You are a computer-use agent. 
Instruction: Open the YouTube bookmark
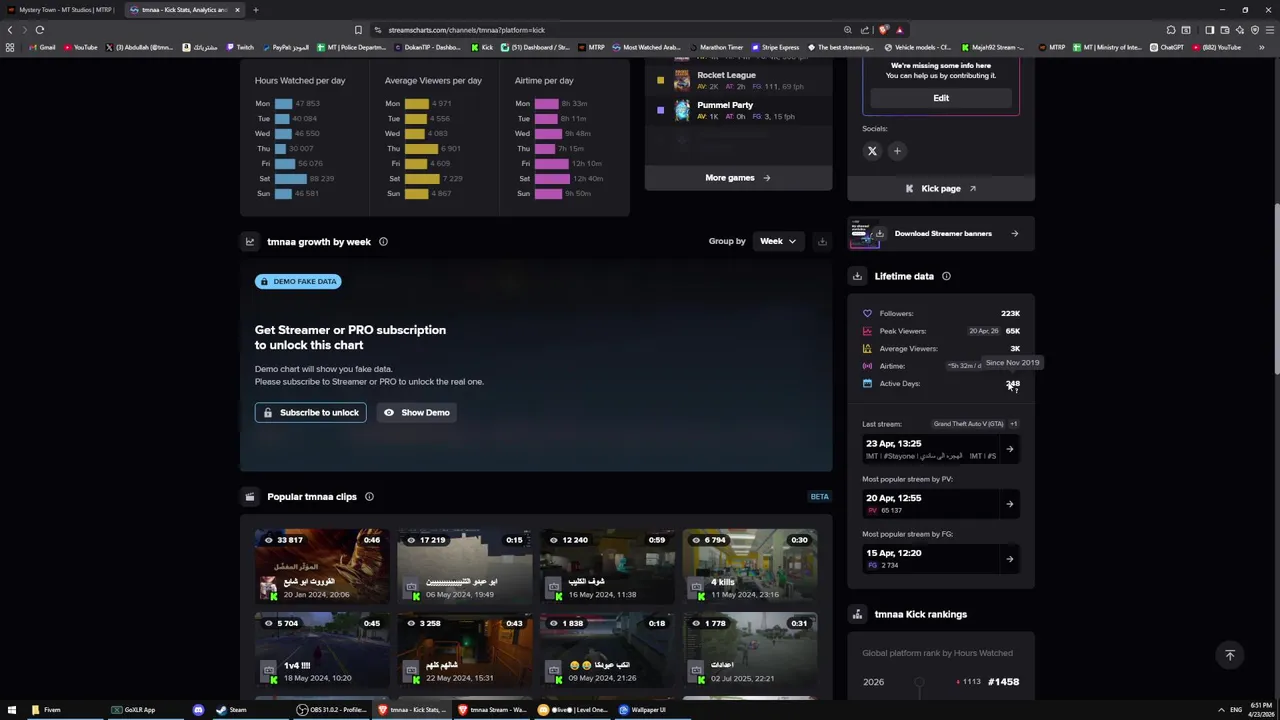click(x=81, y=47)
